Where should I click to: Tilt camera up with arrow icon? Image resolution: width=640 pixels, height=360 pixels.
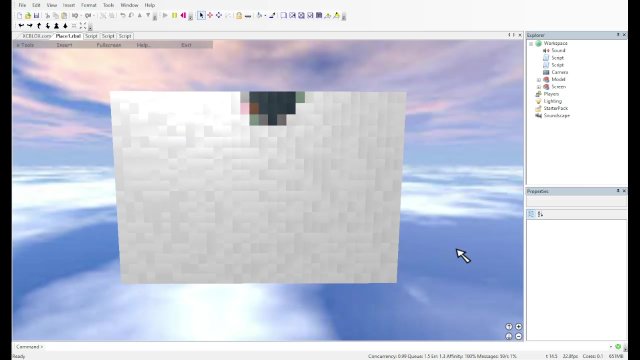click(39, 26)
